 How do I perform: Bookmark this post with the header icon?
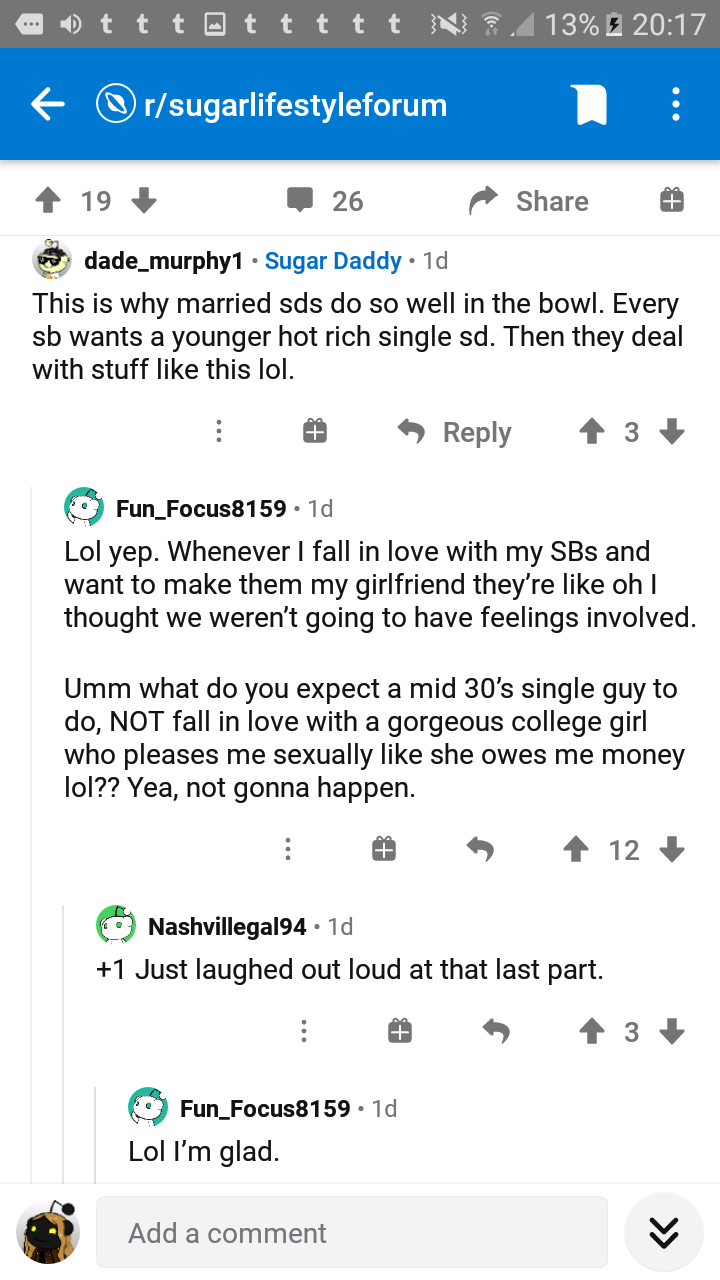590,104
